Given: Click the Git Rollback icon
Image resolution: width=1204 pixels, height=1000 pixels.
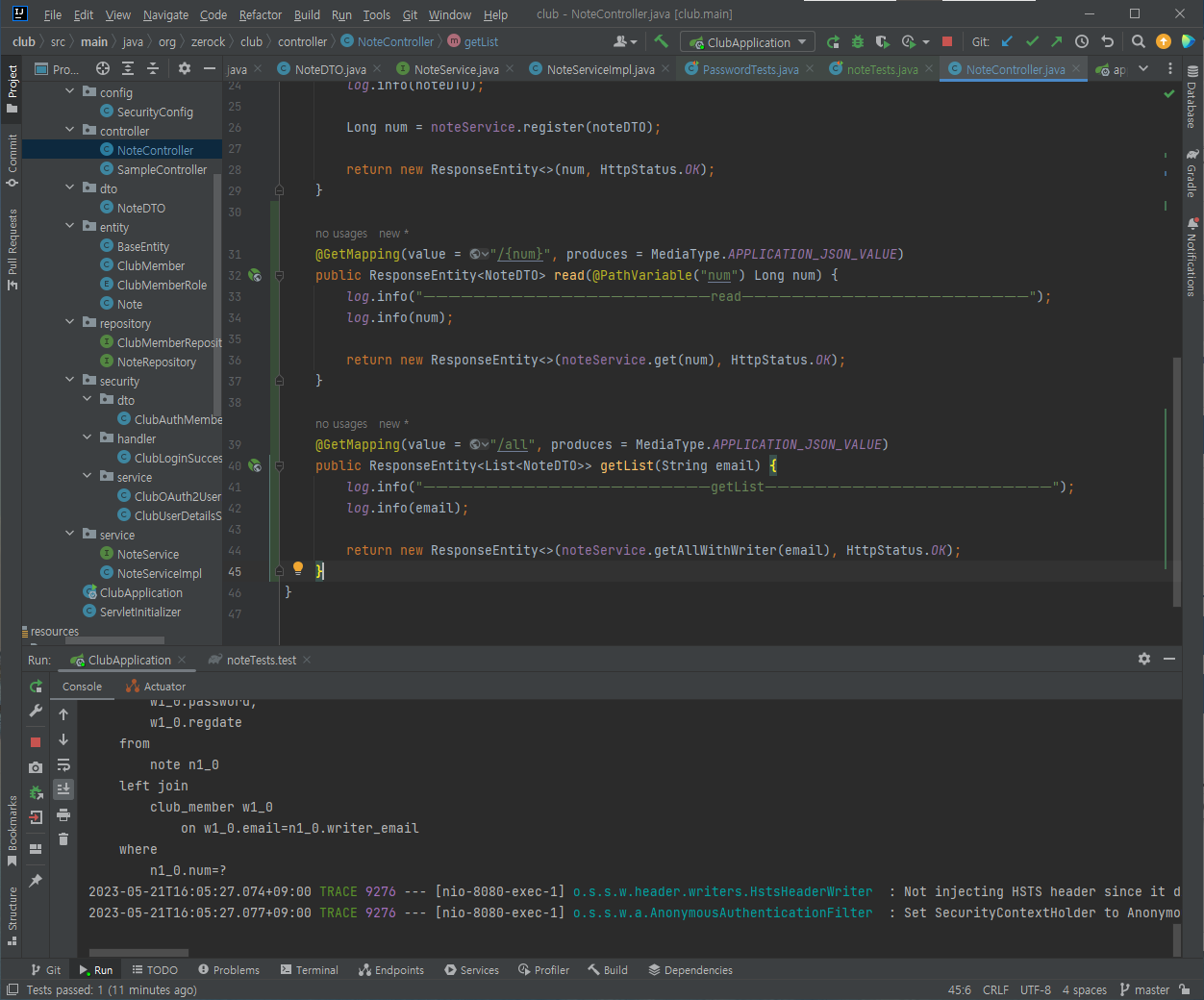Looking at the screenshot, I should [x=1107, y=41].
